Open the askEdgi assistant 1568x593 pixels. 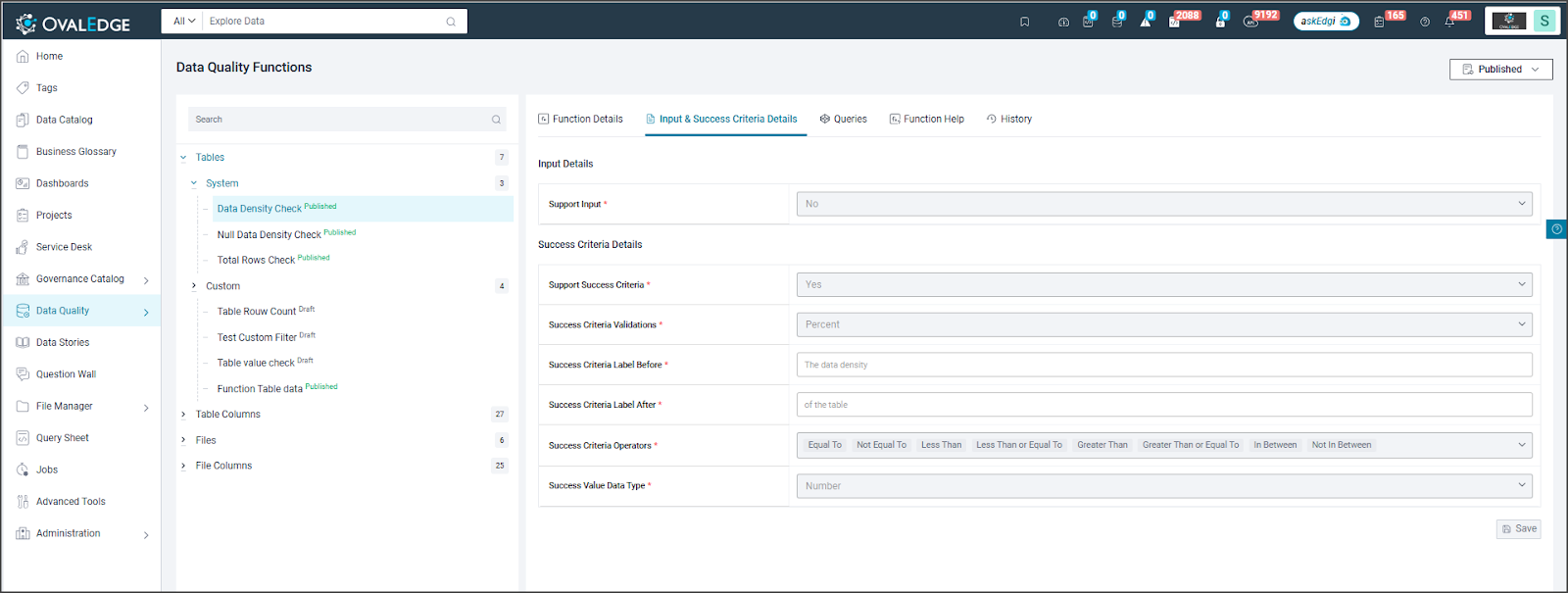(1325, 22)
